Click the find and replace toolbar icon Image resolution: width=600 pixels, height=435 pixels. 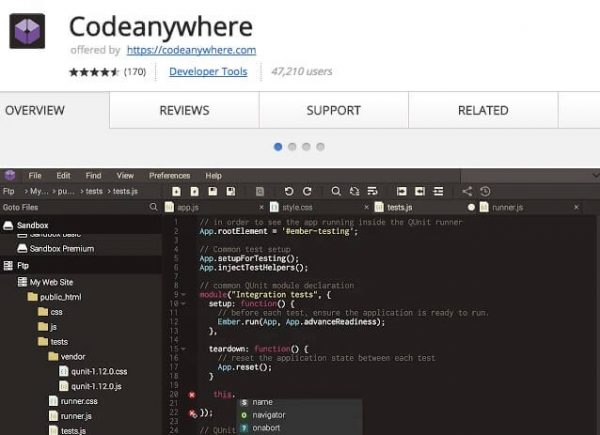[354, 191]
